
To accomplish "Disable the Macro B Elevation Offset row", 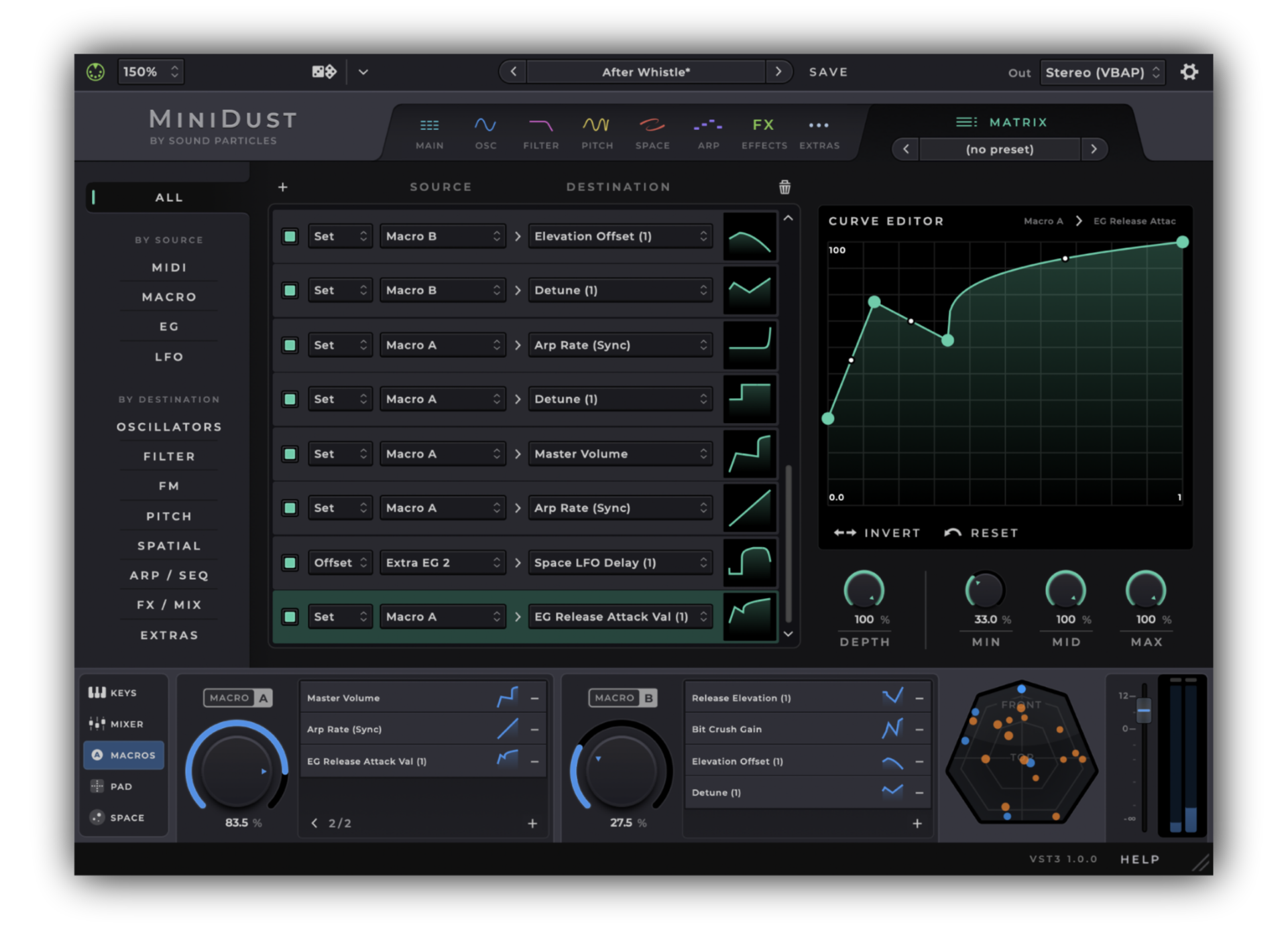I will coord(290,236).
